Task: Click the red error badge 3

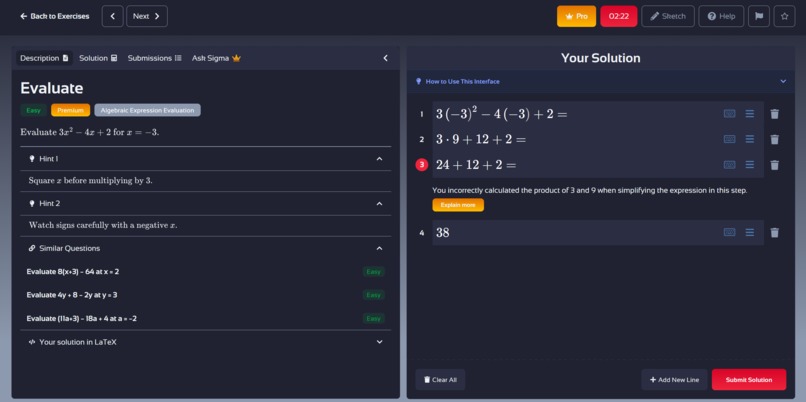Action: [422, 165]
